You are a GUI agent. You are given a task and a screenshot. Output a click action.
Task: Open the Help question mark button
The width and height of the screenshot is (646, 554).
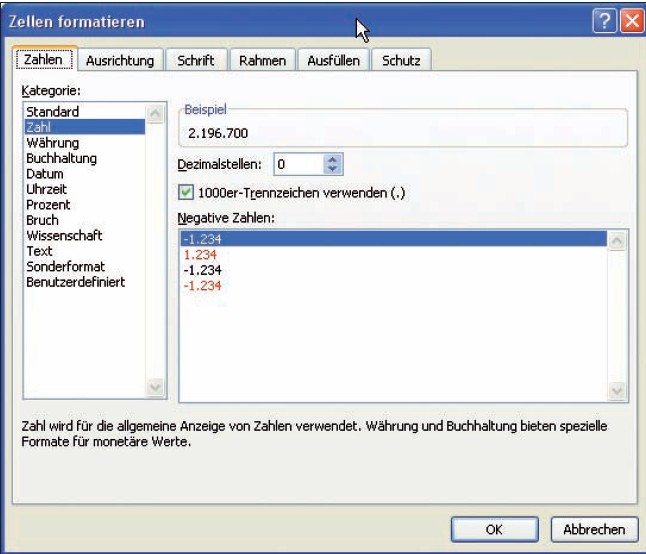tap(604, 21)
